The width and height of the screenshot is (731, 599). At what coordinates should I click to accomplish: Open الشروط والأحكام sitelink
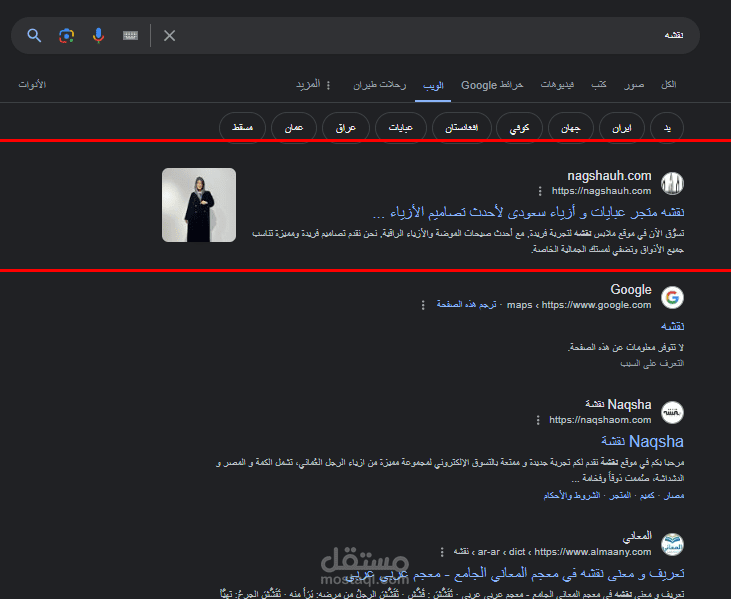click(x=572, y=496)
